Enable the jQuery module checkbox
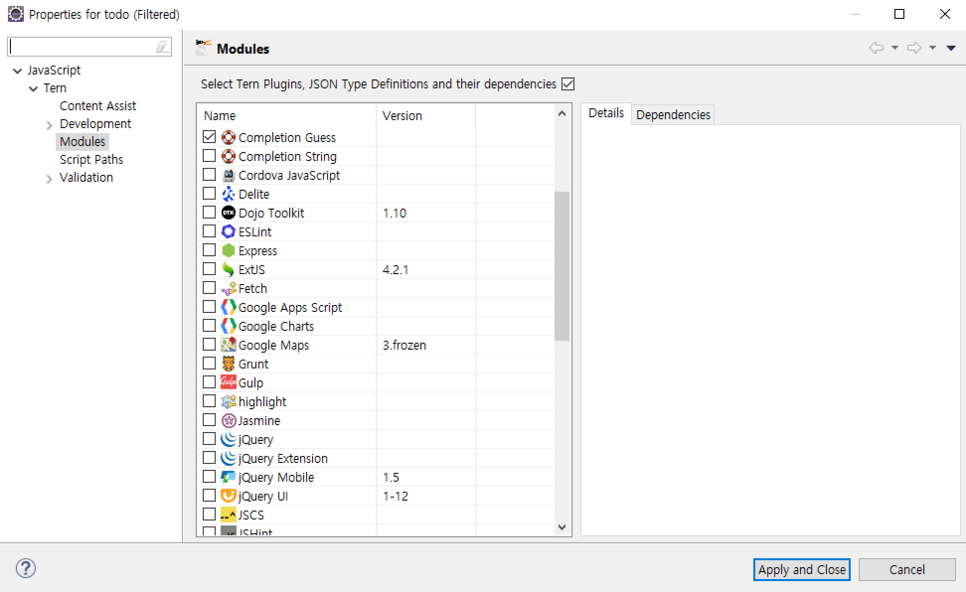 [209, 439]
